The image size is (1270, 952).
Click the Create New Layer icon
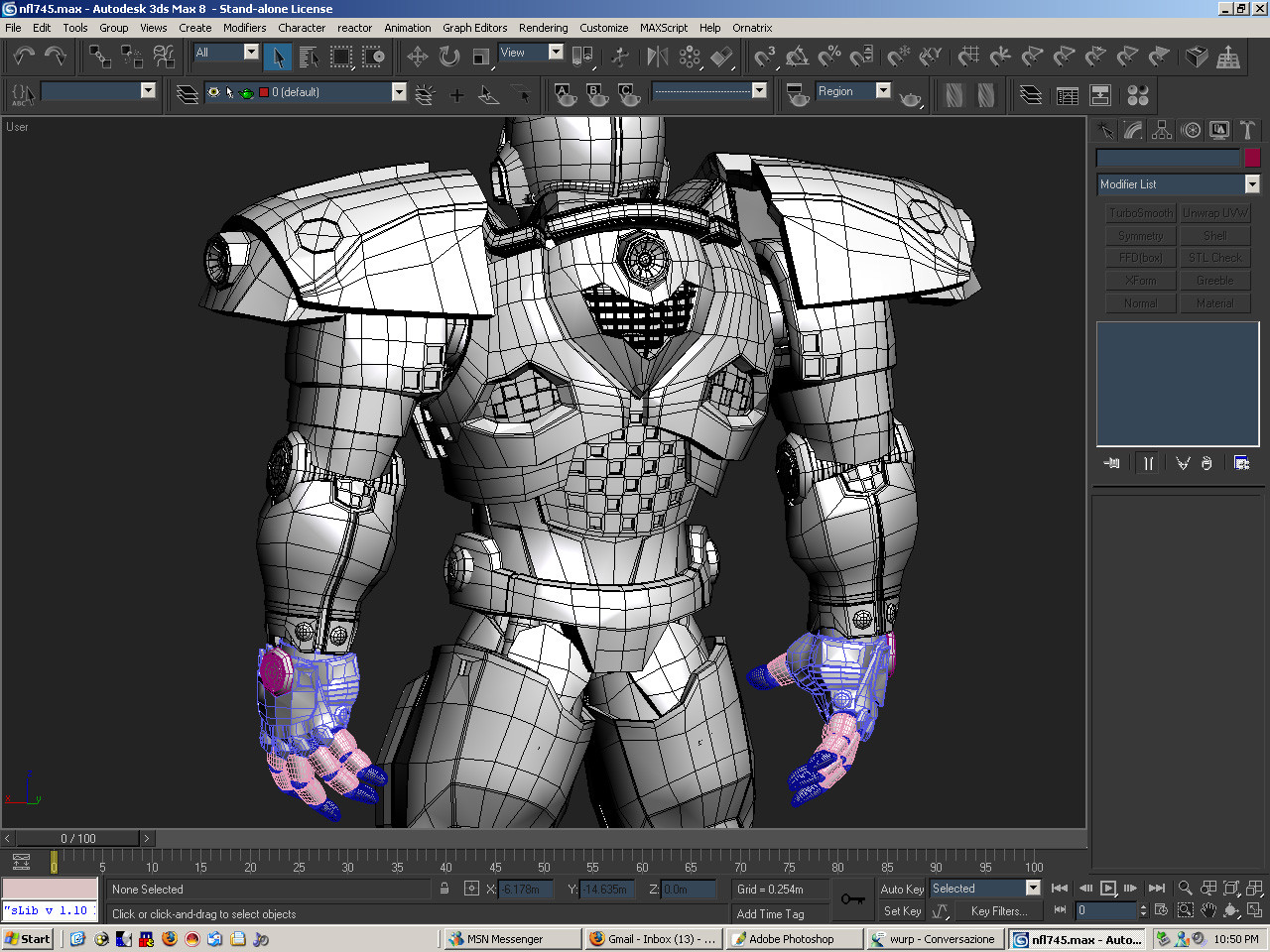425,95
